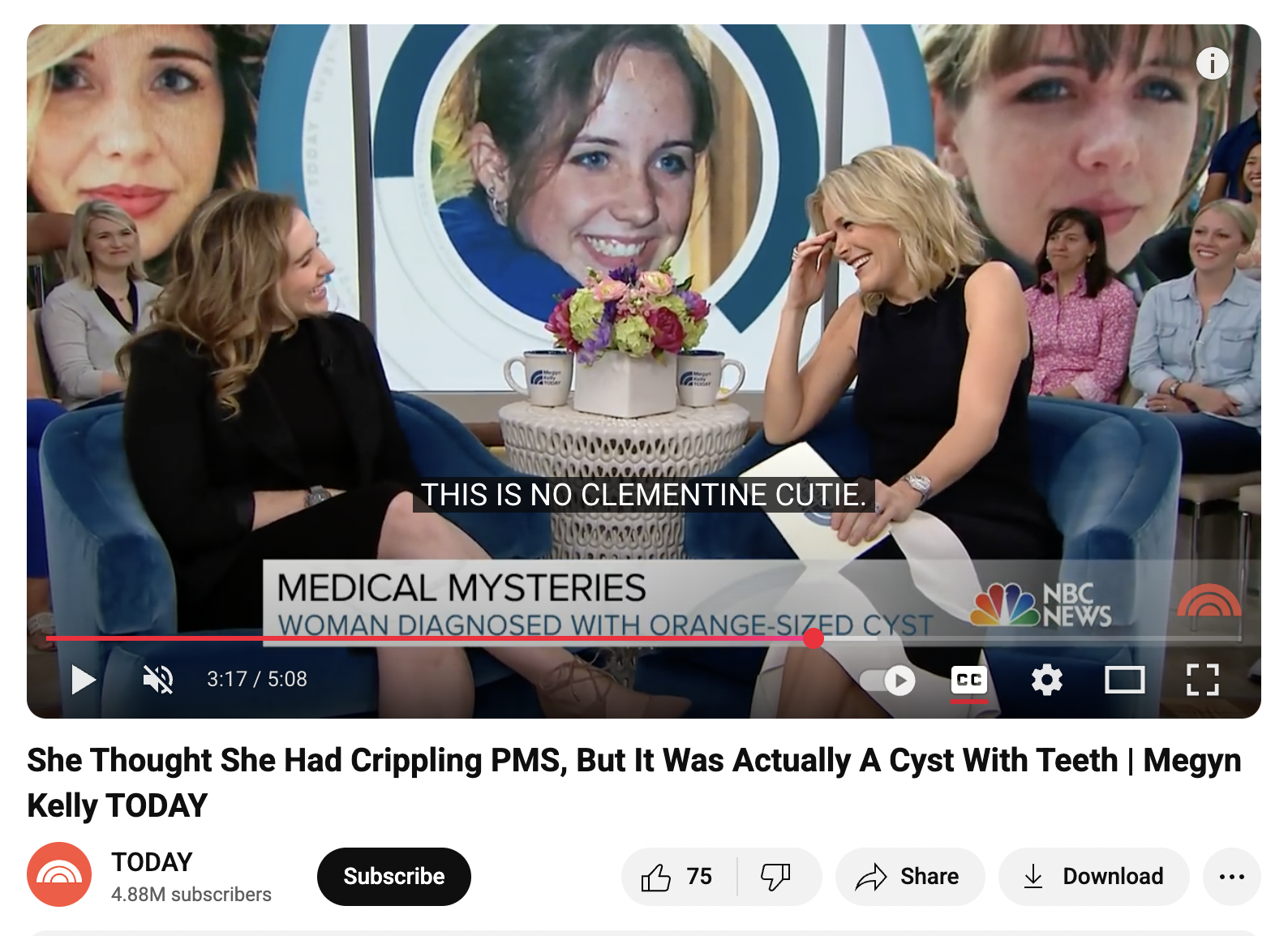Download the video
This screenshot has width=1288, height=936.
coord(1094,876)
